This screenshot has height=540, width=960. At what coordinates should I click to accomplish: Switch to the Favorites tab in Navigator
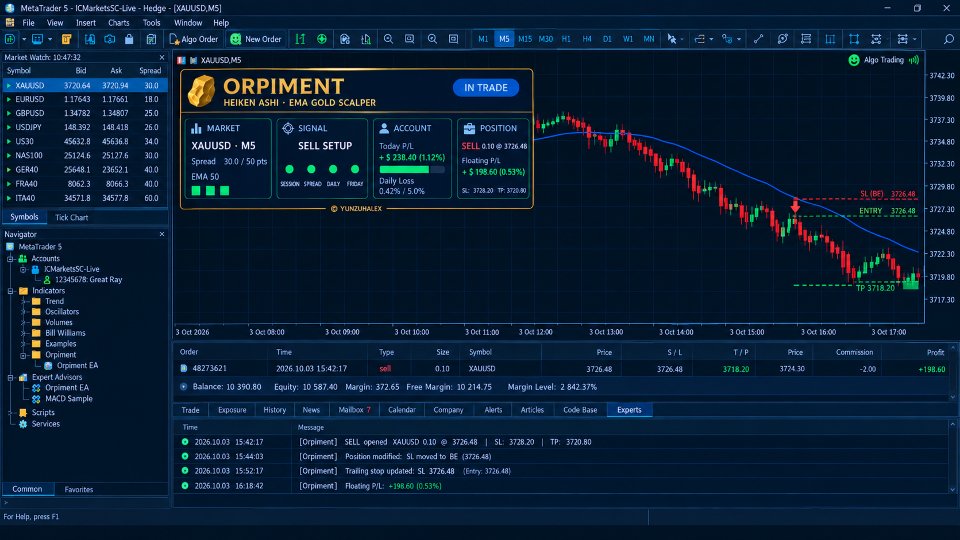79,489
